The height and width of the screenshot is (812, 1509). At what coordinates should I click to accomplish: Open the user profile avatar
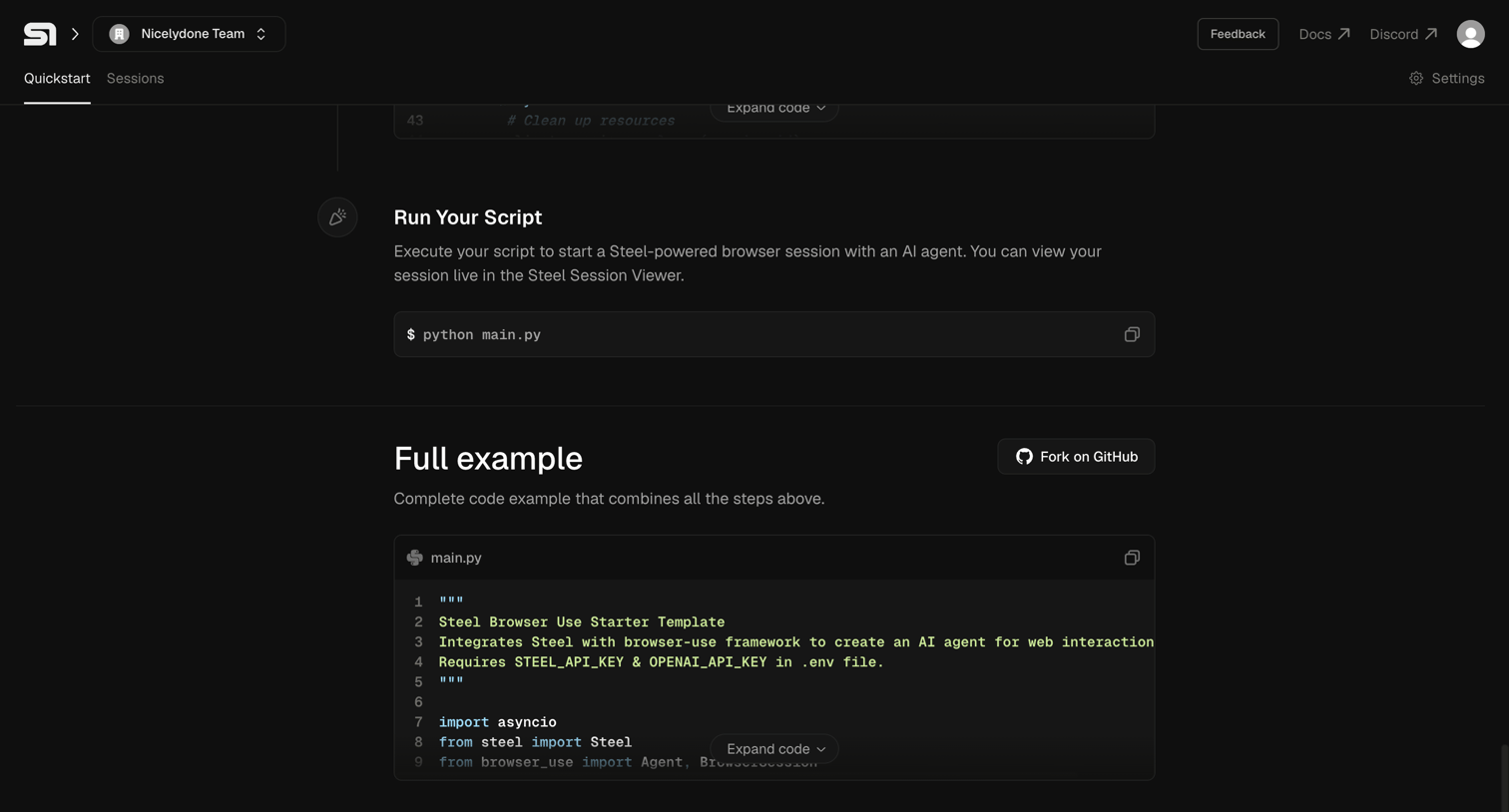coord(1470,34)
